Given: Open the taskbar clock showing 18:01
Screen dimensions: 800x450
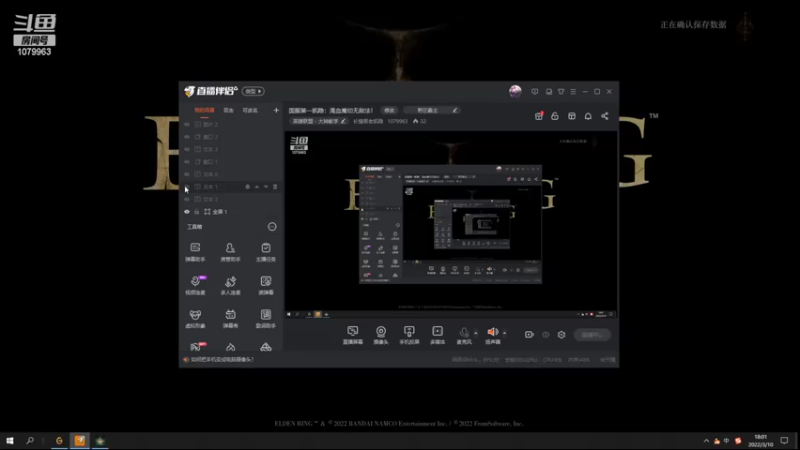Looking at the screenshot, I should pyautogui.click(x=760, y=441).
